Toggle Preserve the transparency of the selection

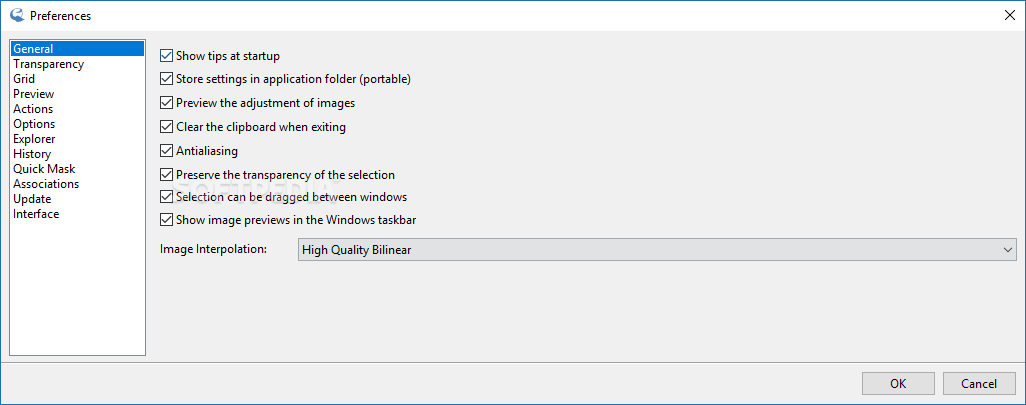coord(166,175)
